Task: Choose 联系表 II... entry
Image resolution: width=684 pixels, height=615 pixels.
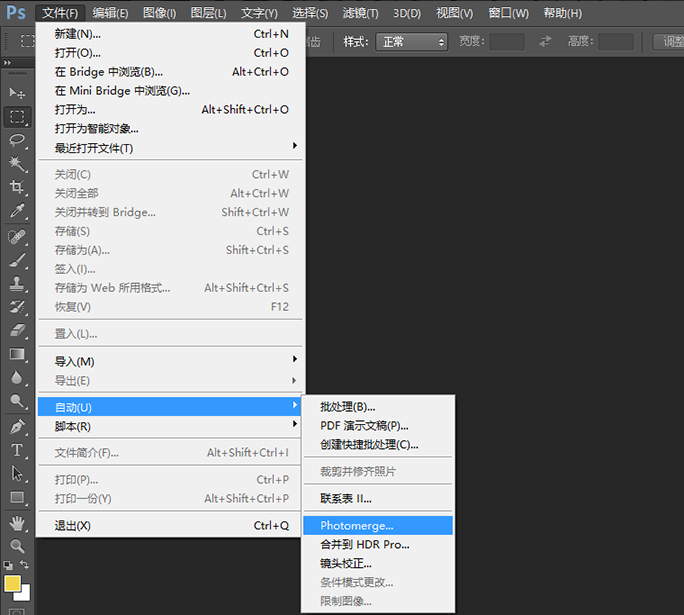Action: click(x=378, y=498)
